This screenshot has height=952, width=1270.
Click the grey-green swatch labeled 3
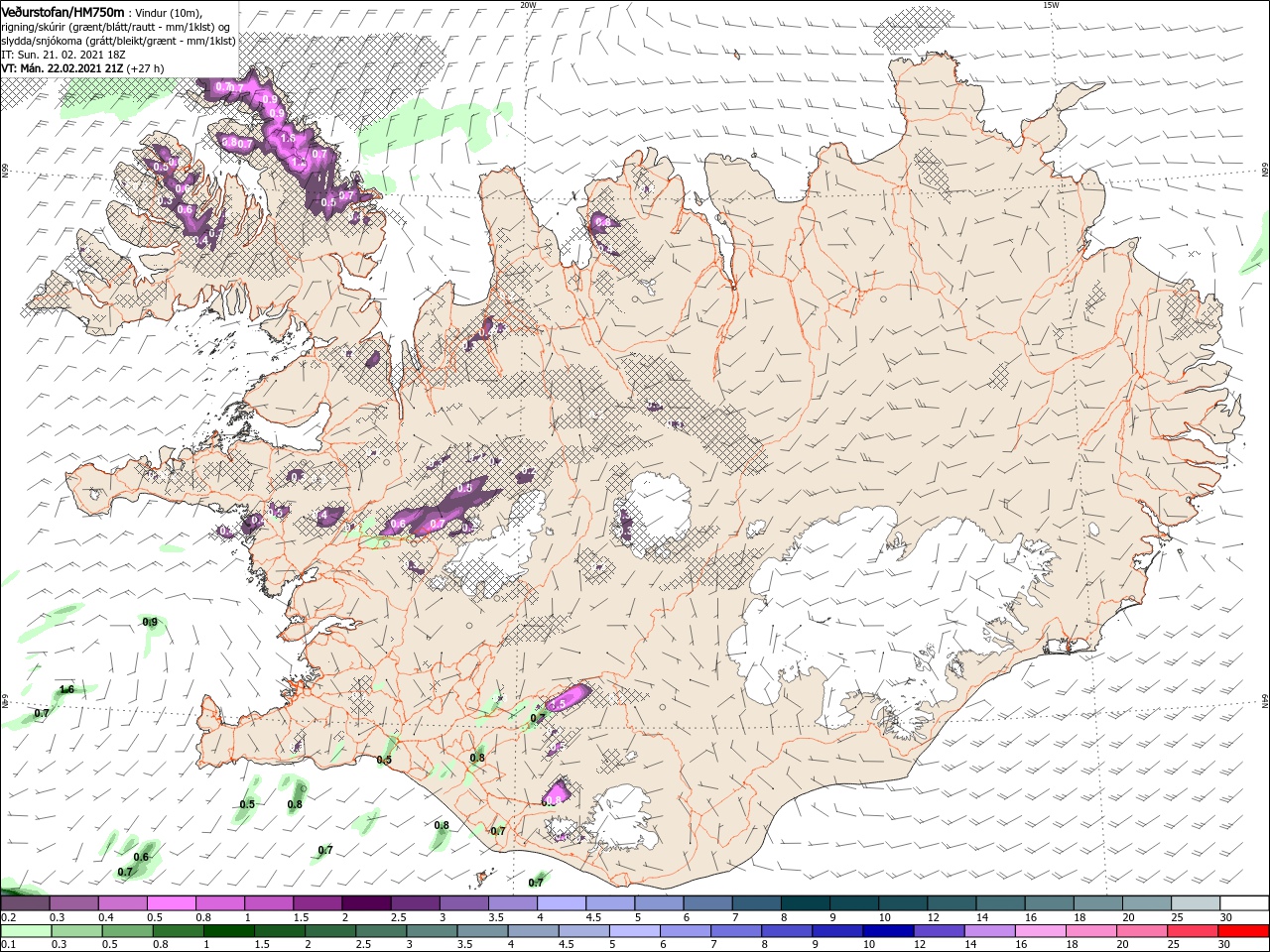click(x=431, y=931)
